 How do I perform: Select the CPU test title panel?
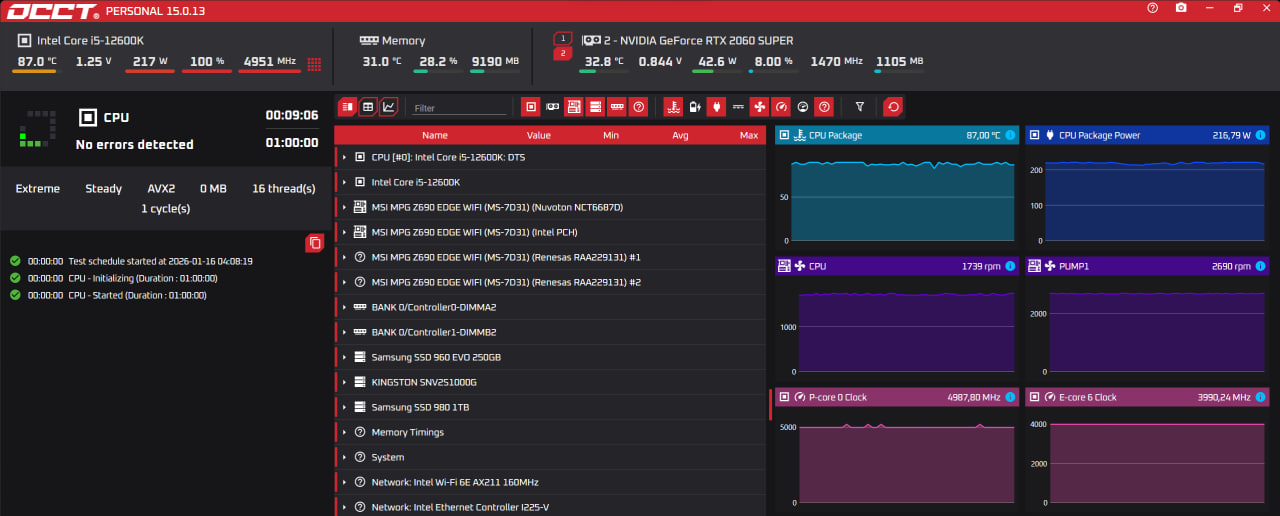166,130
